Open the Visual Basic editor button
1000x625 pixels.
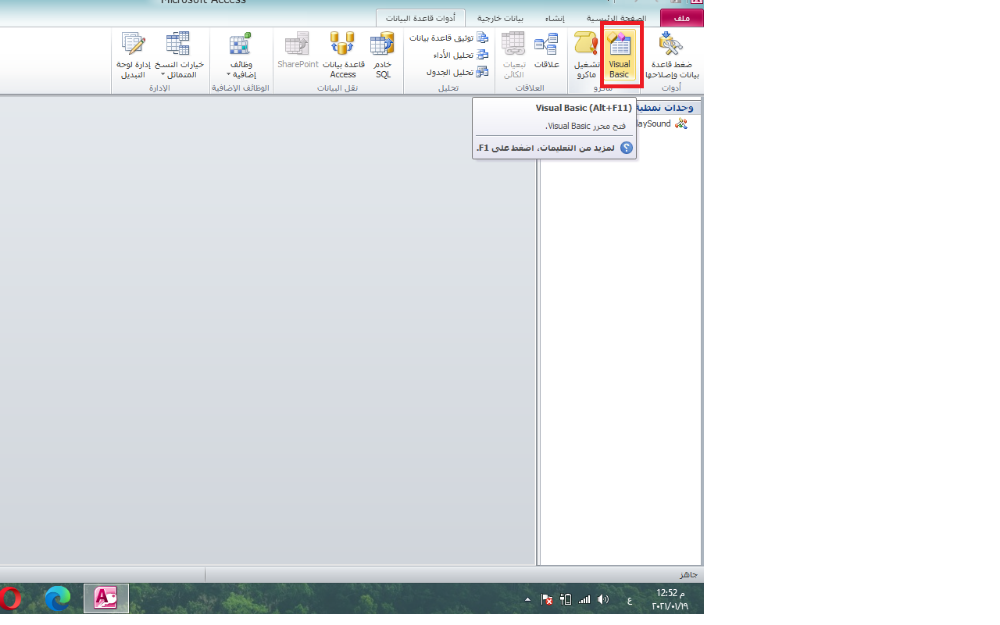click(x=619, y=55)
